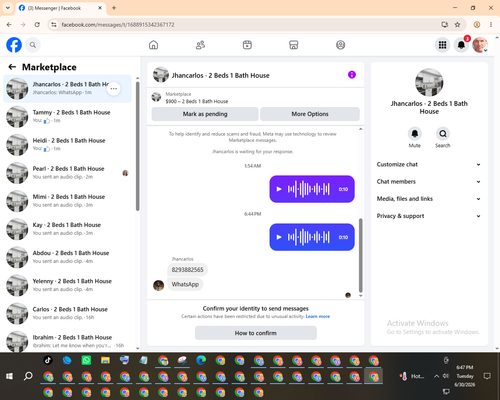Click Jhancarlos avatar beside the WhatsApp message

click(158, 285)
